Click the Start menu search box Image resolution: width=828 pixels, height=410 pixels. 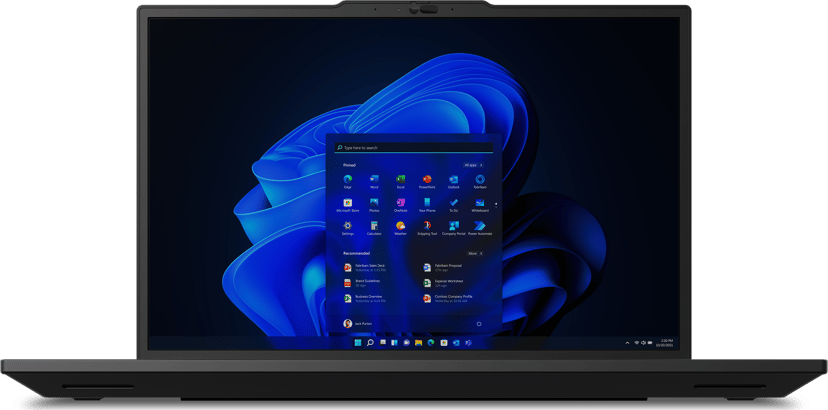(413, 148)
